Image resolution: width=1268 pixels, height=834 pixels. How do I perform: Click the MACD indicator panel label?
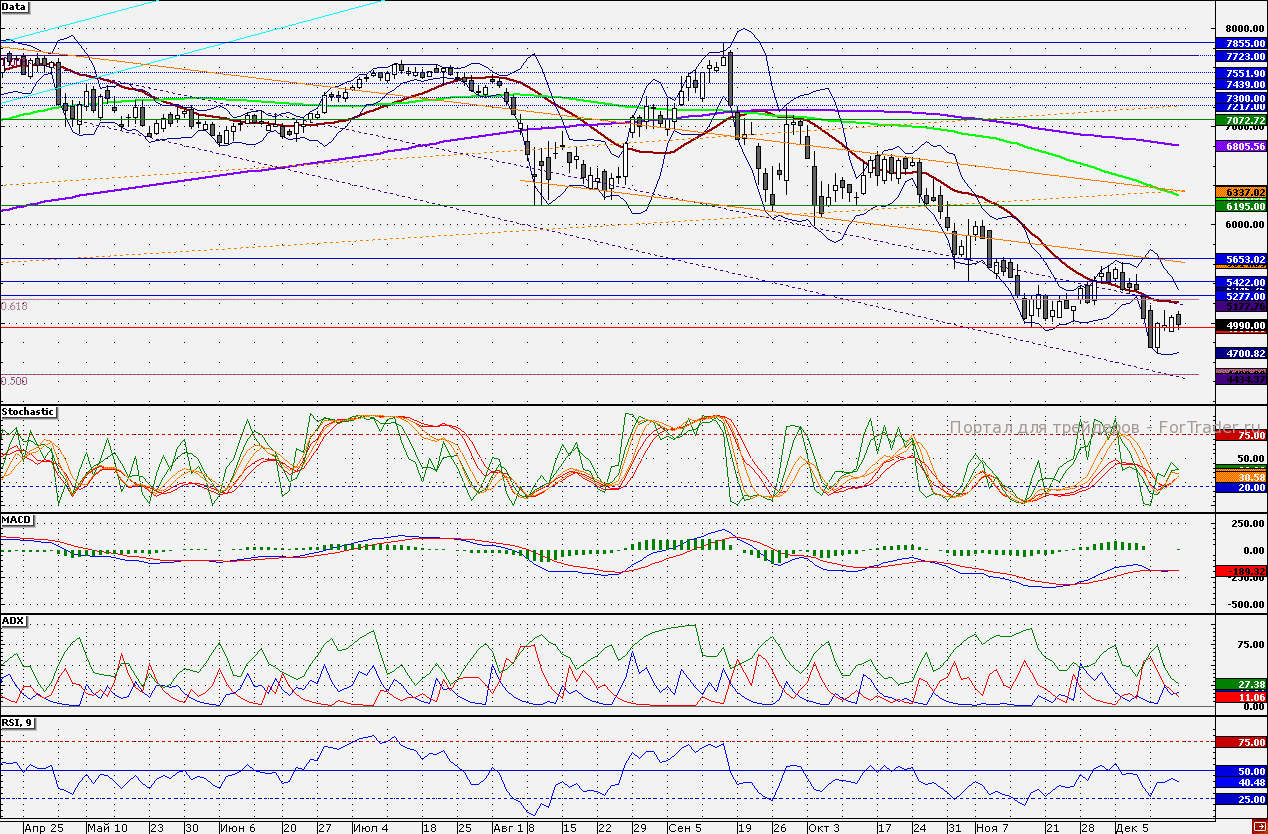[16, 520]
